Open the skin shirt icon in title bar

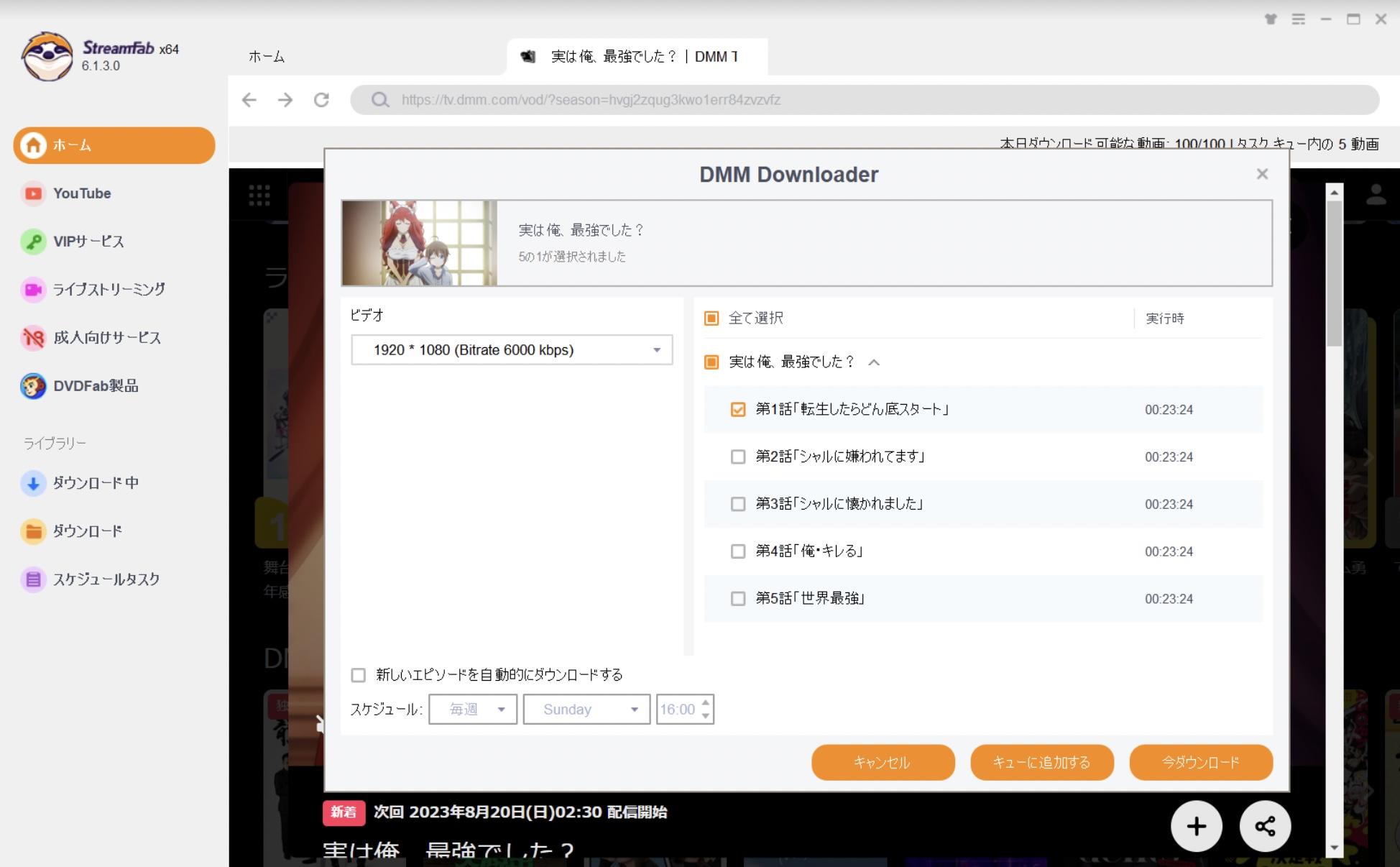coord(1271,19)
